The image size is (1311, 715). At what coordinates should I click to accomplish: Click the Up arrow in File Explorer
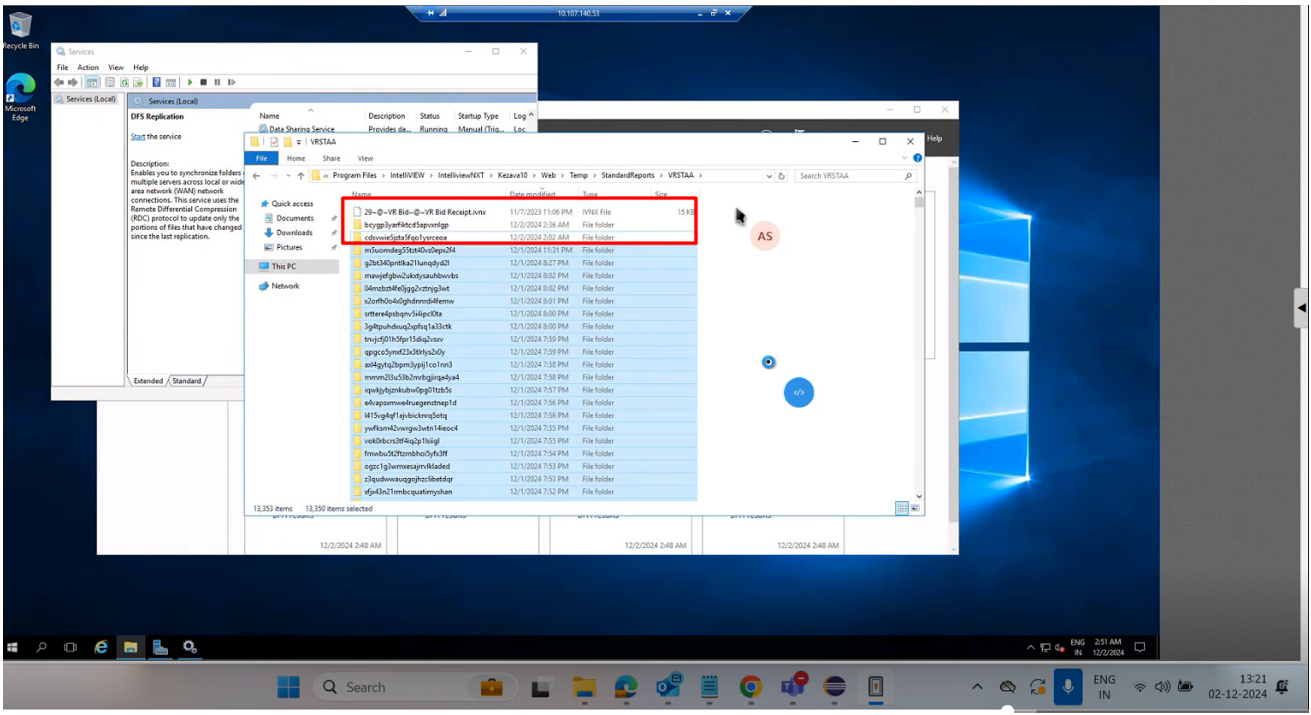click(x=300, y=176)
